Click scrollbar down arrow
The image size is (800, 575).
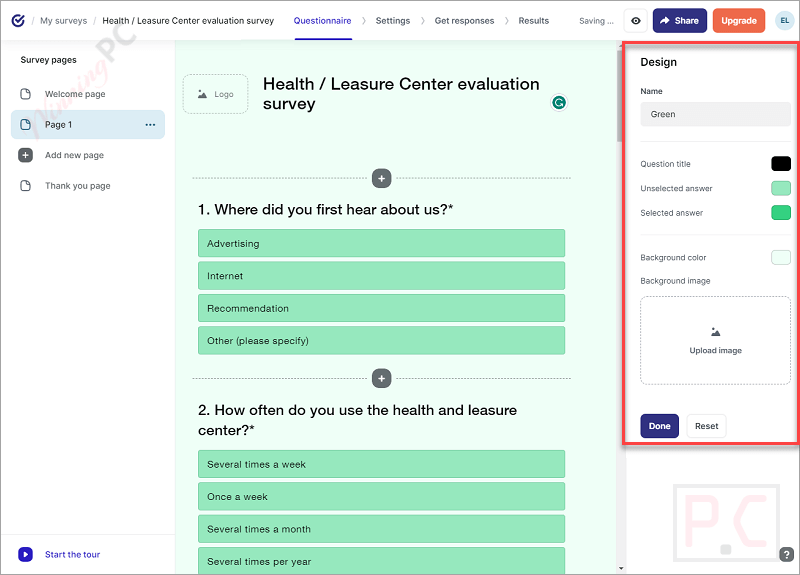coord(621,568)
